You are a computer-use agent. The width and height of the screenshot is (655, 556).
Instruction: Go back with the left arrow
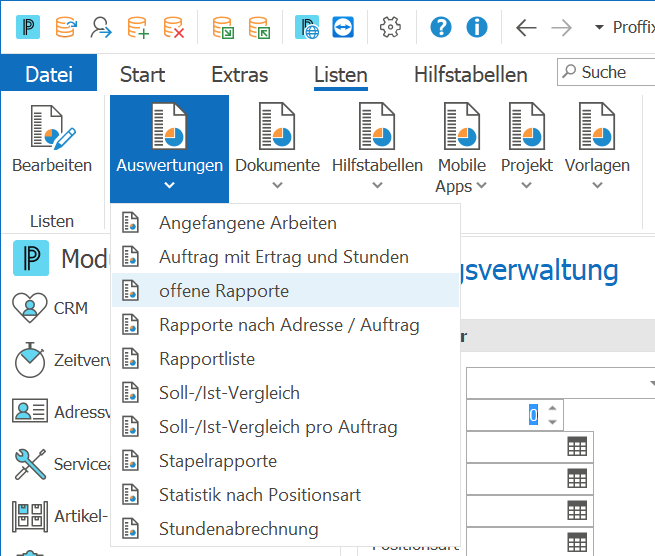point(526,28)
